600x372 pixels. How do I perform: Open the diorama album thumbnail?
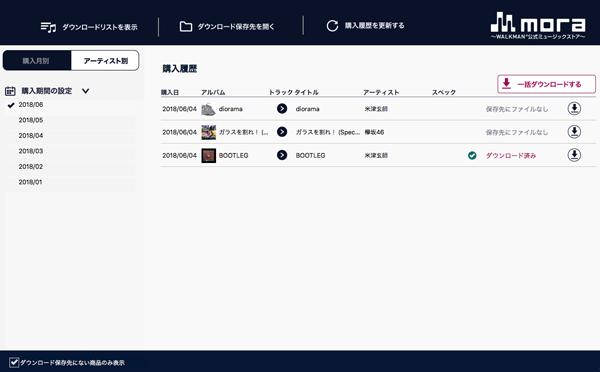tap(209, 109)
